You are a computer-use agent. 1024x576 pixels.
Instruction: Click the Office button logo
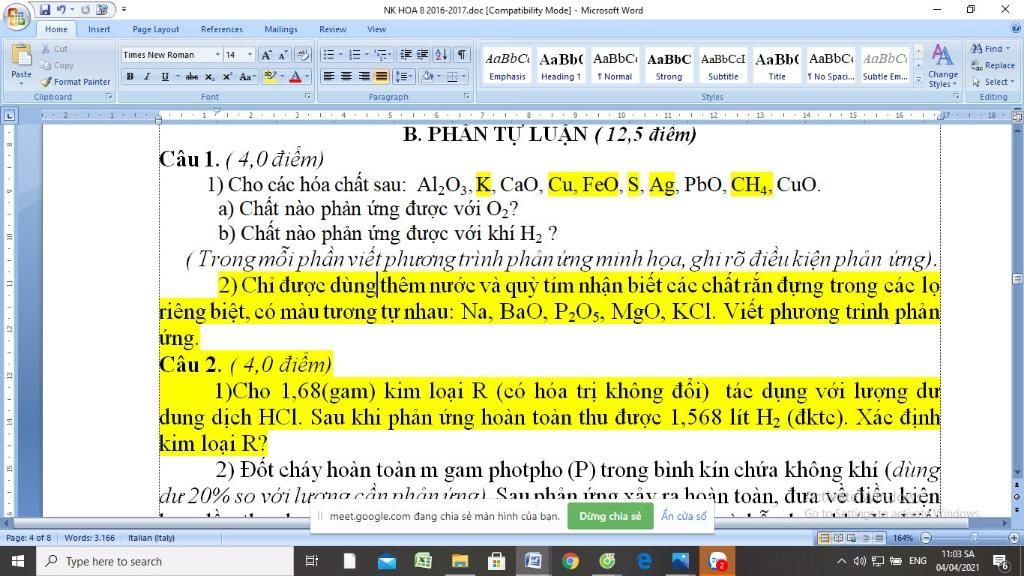pyautogui.click(x=16, y=16)
